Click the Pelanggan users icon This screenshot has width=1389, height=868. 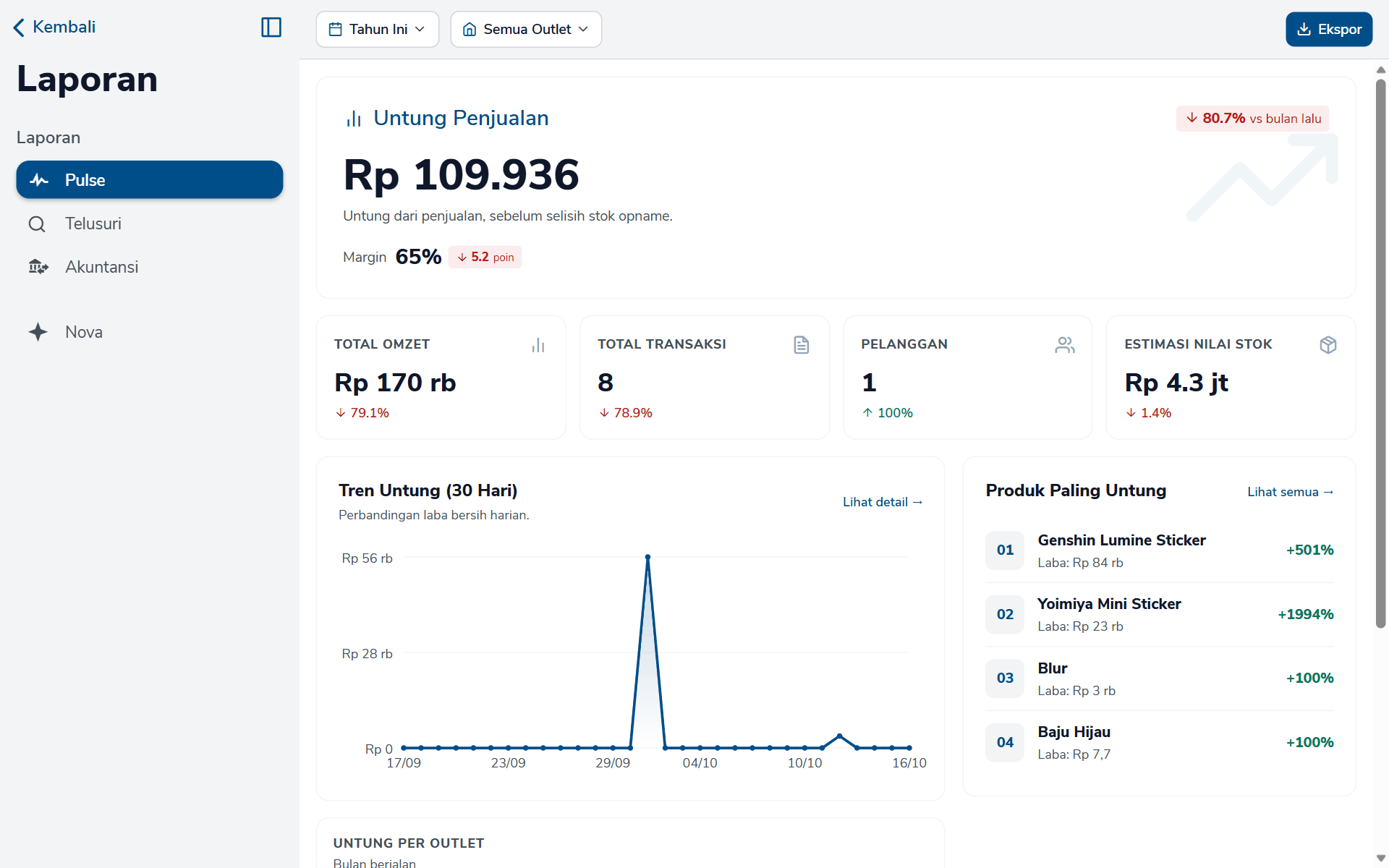tap(1065, 345)
